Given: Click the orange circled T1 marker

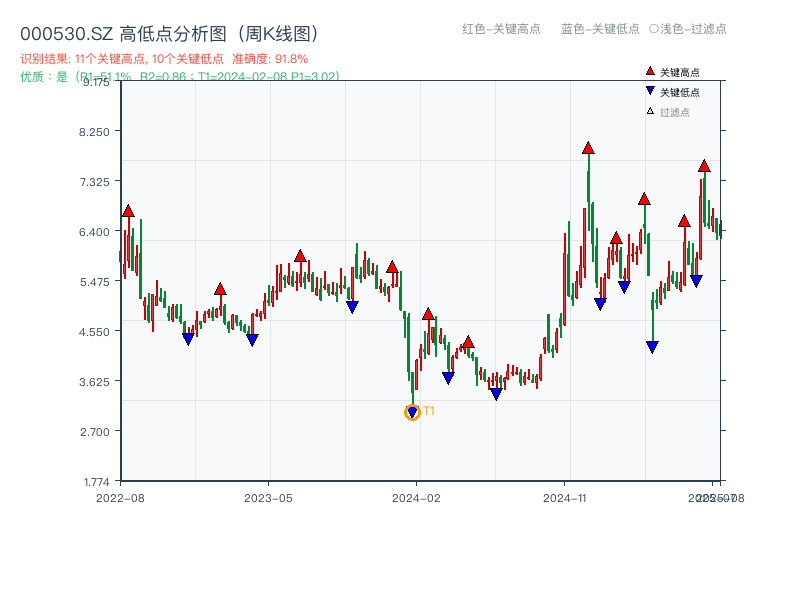Looking at the screenshot, I should [412, 411].
